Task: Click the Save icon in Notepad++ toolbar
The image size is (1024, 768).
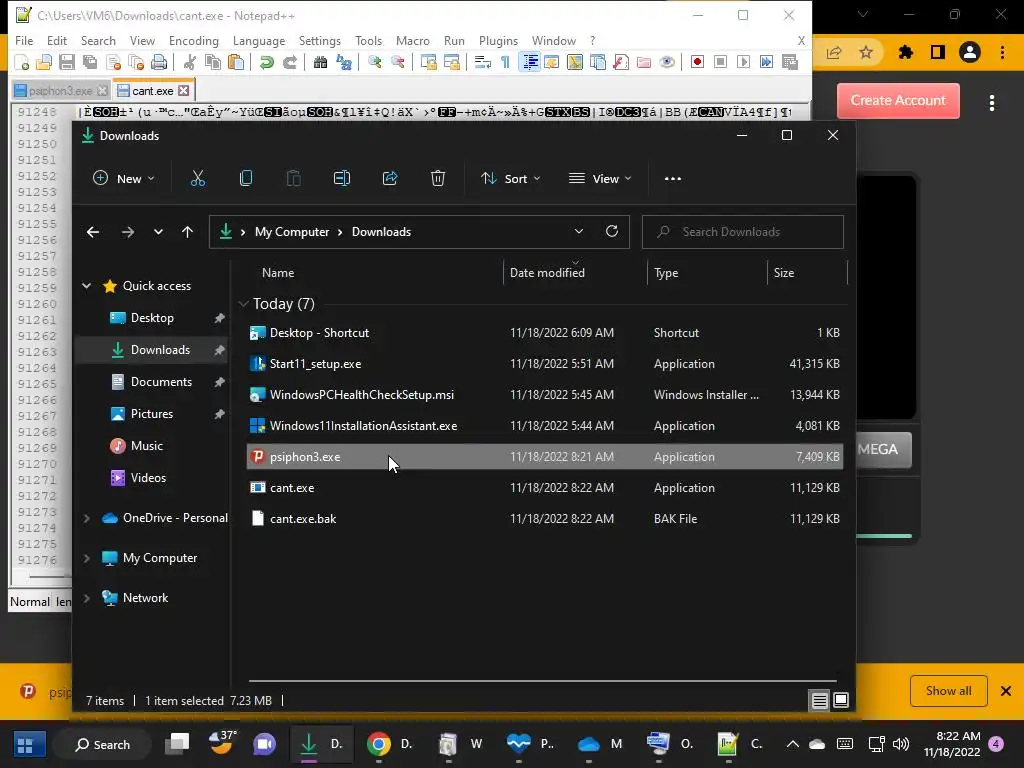Action: 67,62
